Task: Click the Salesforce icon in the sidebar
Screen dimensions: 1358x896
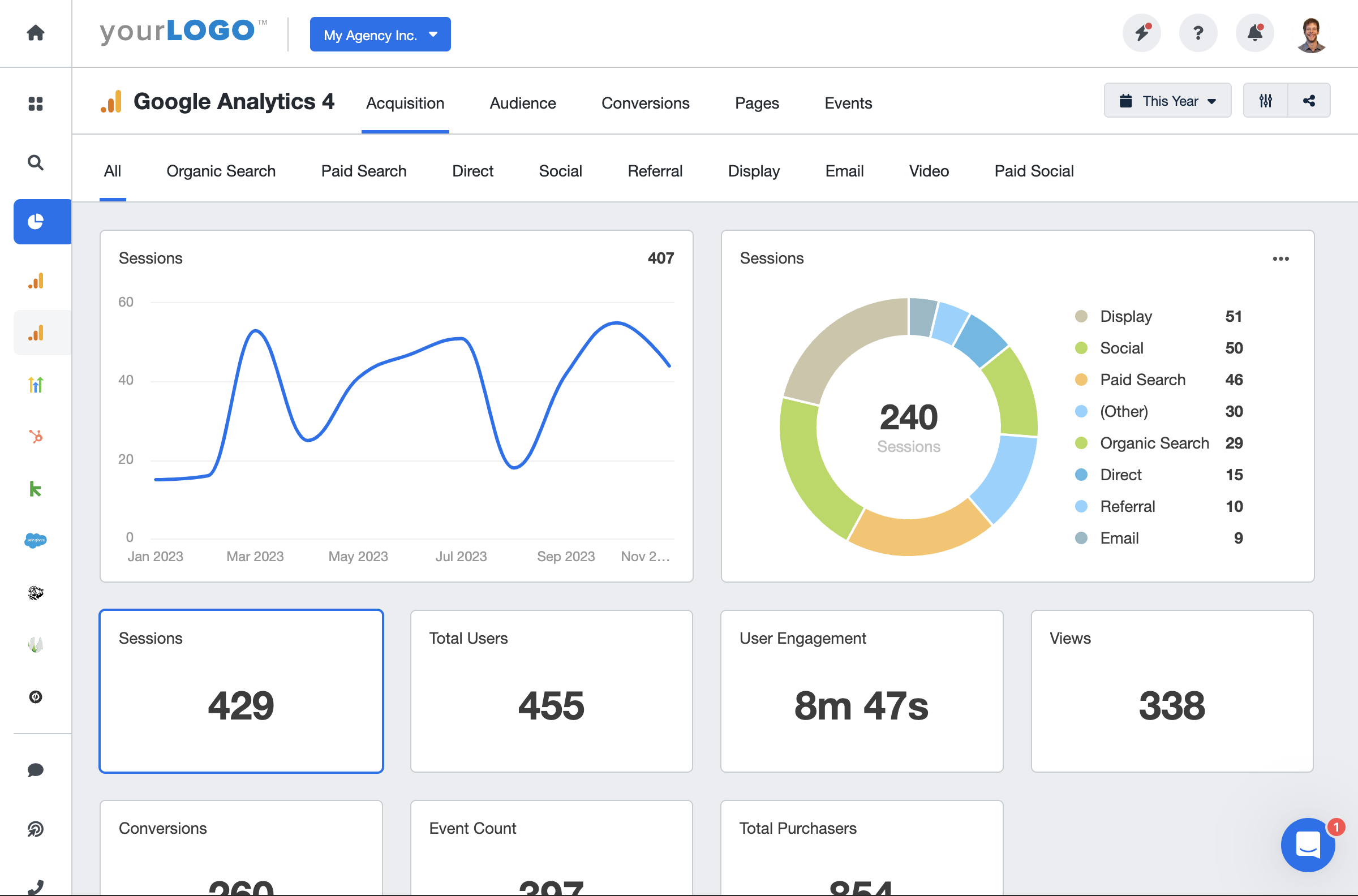Action: pyautogui.click(x=36, y=540)
